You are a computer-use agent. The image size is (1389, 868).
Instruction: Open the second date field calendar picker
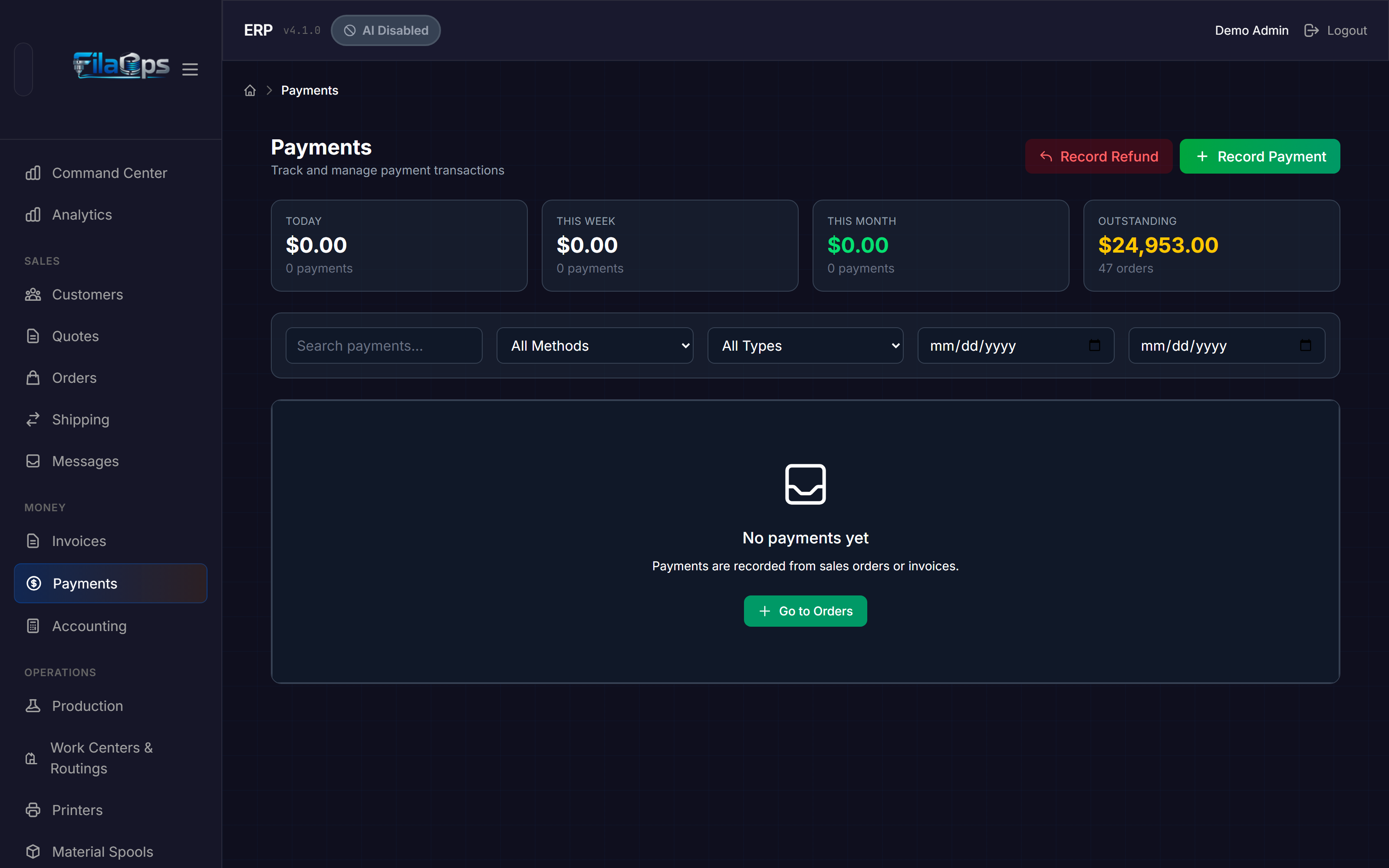coord(1306,345)
